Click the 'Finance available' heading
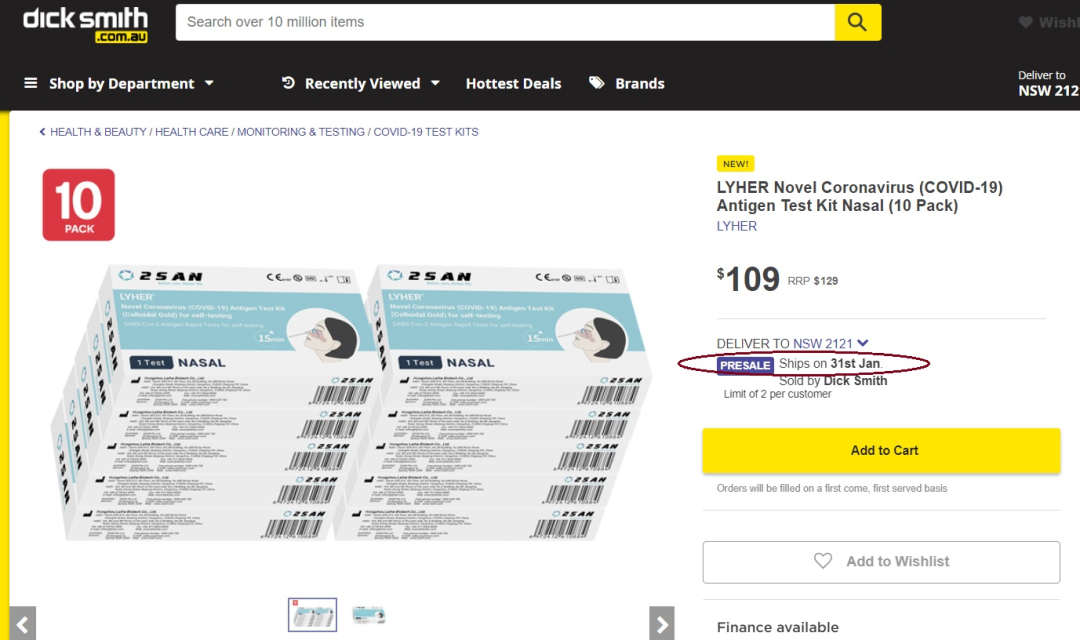Screen dimensions: 1080x640 (778, 628)
